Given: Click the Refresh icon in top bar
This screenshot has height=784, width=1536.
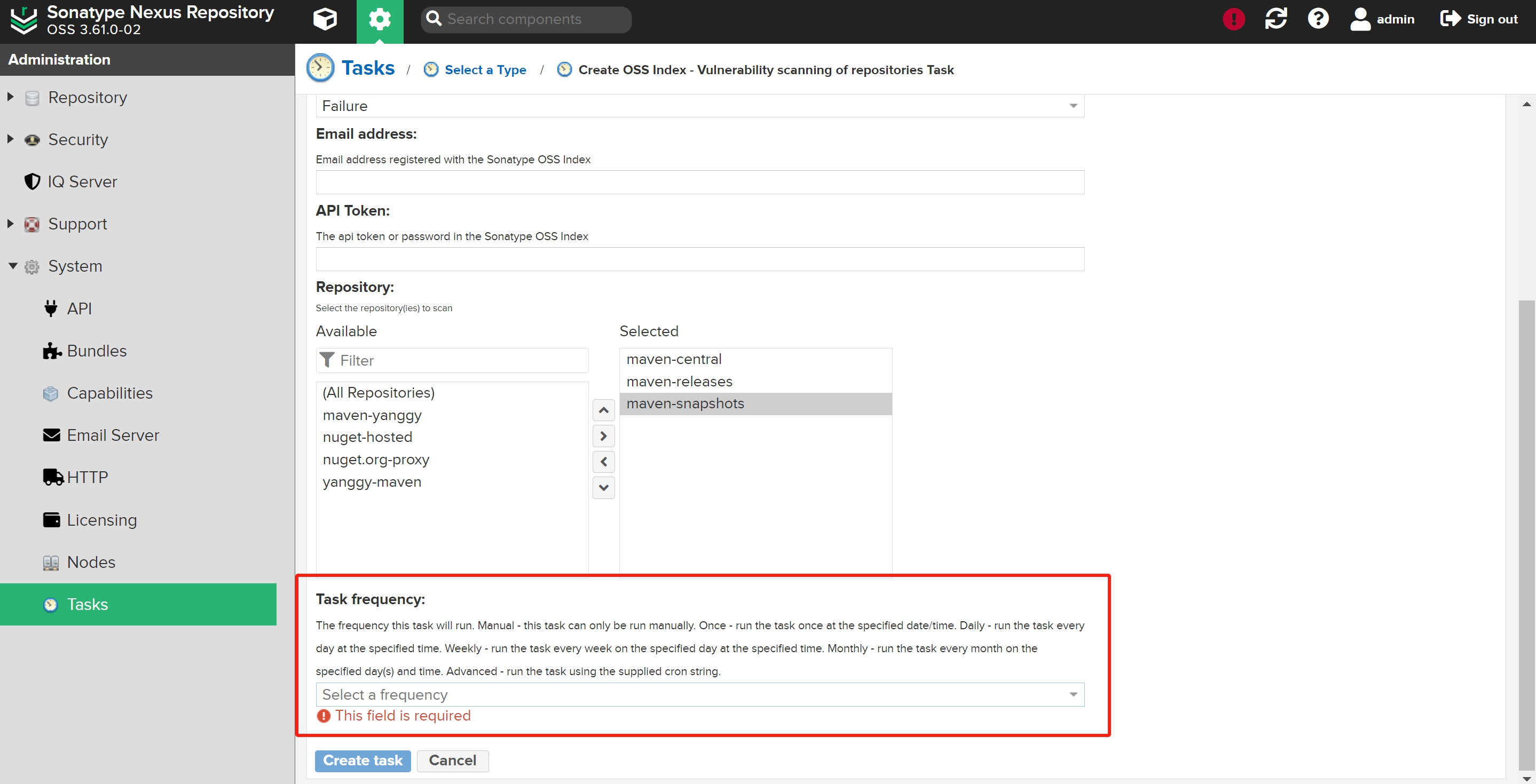Looking at the screenshot, I should point(1275,19).
